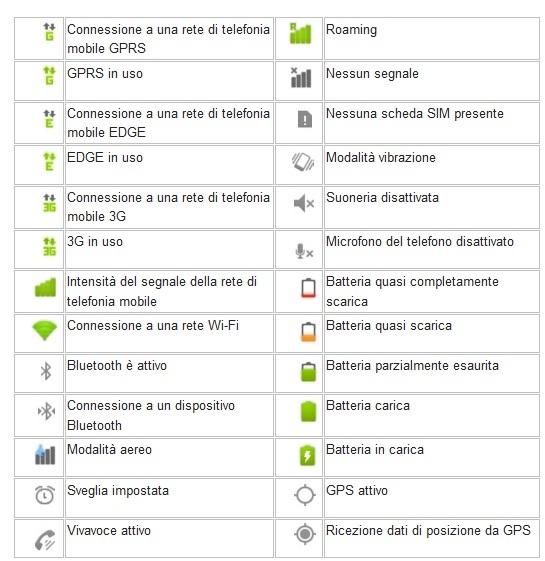Click the red almost-empty battery icon
Image resolution: width=545 pixels, height=561 pixels.
308,288
